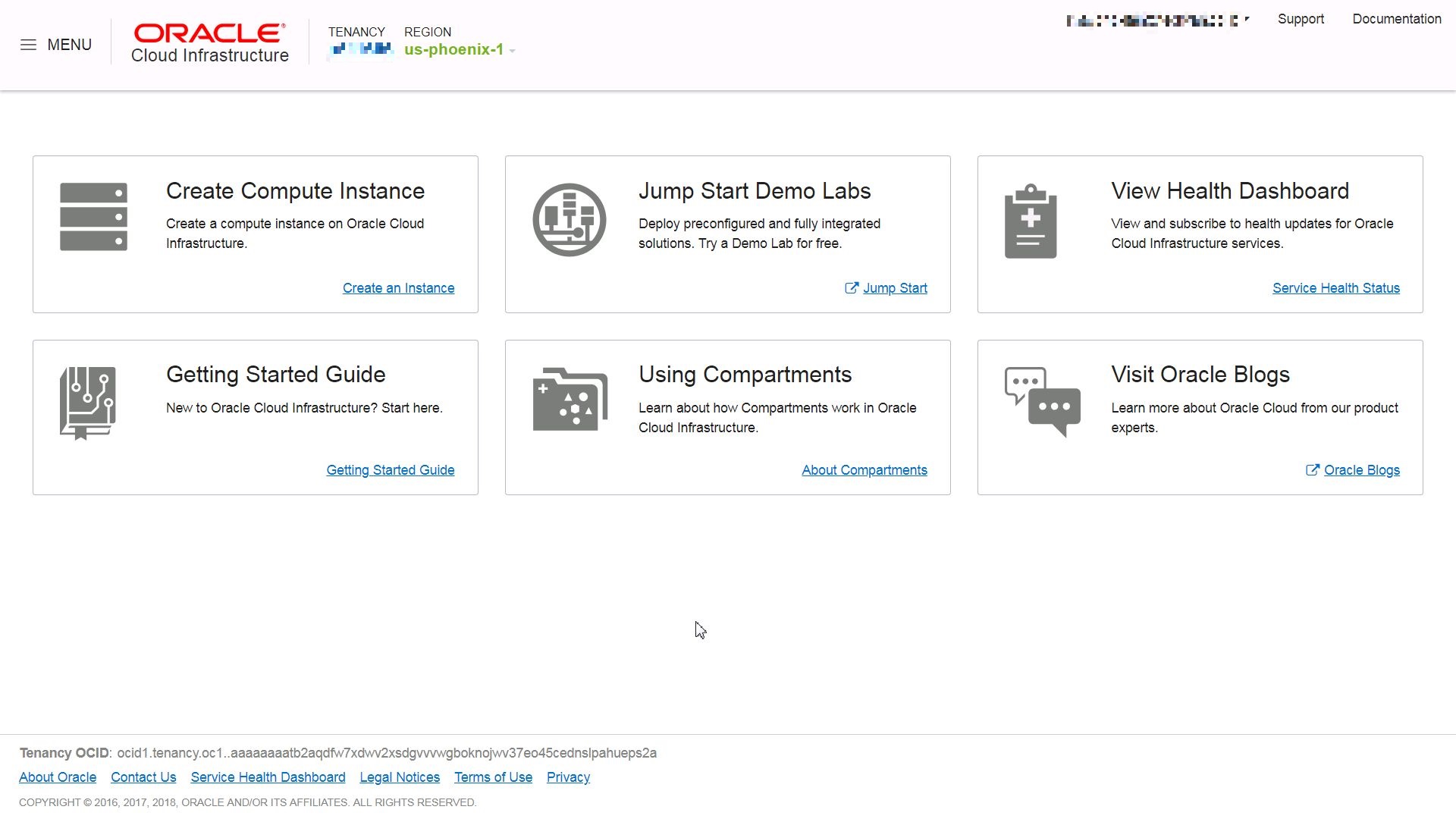Open the Documentation menu item
Image resolution: width=1456 pixels, height=819 pixels.
pos(1397,19)
